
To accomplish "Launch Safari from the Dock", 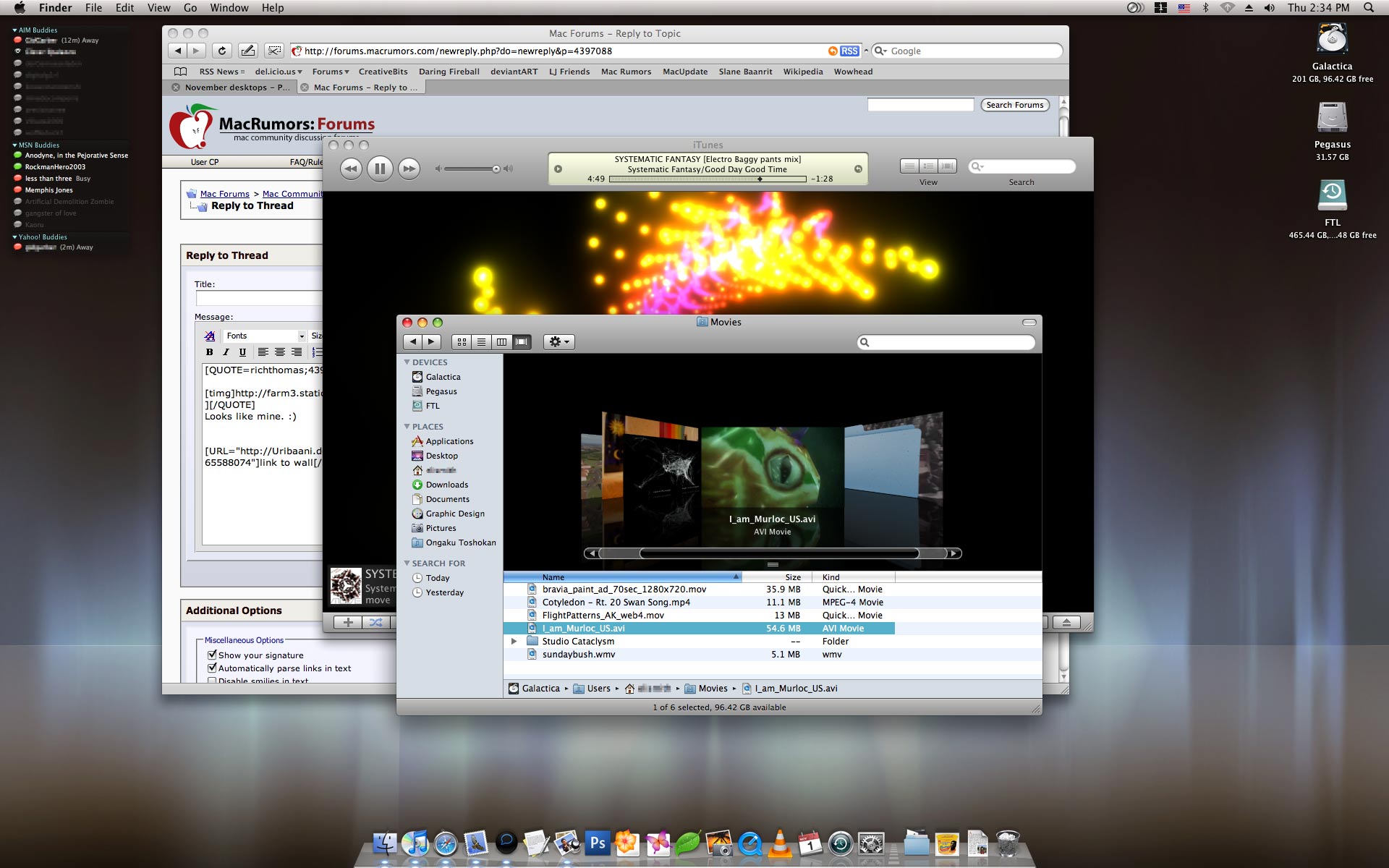I will click(446, 843).
